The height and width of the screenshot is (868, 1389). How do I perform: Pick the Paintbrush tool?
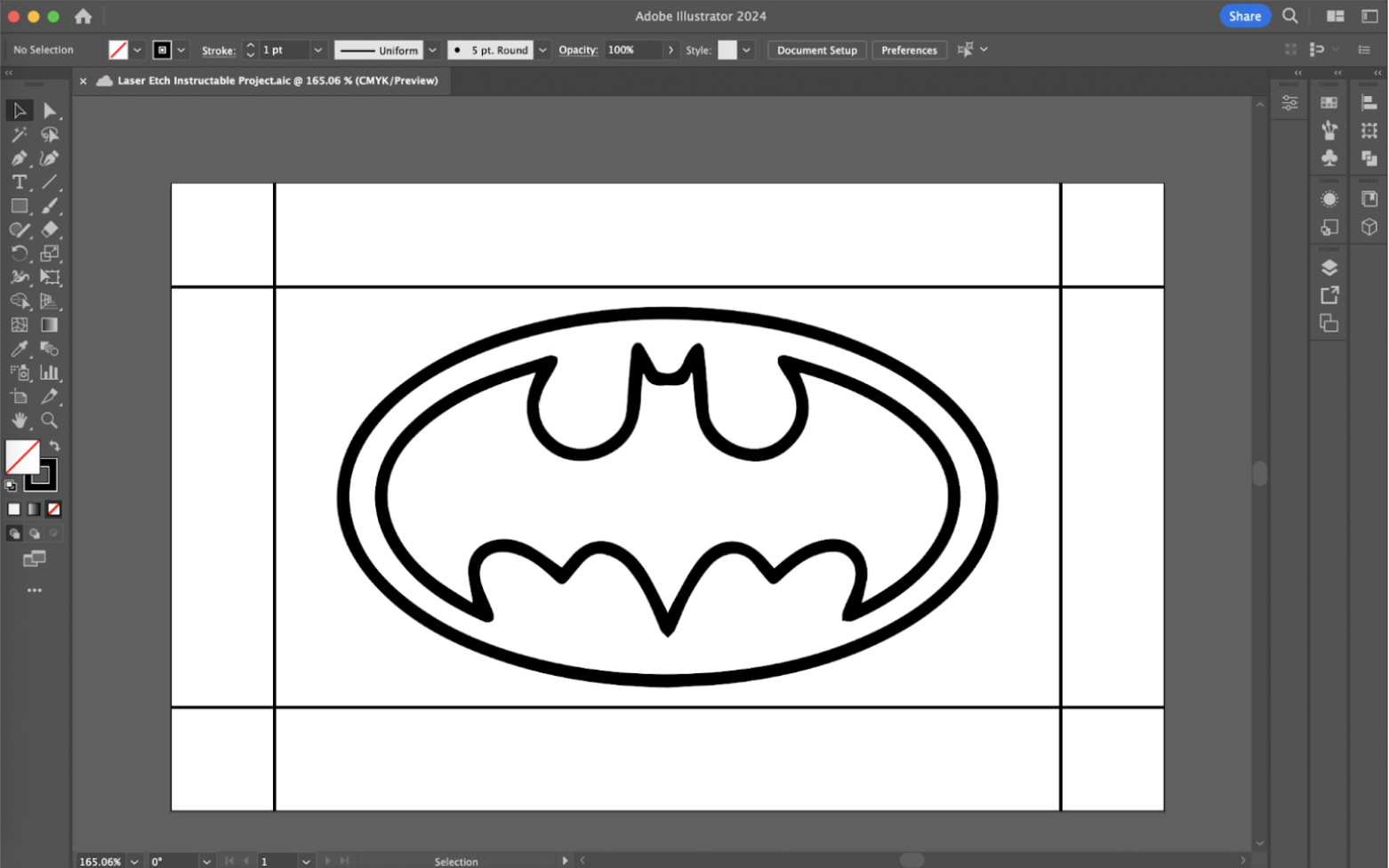click(50, 206)
